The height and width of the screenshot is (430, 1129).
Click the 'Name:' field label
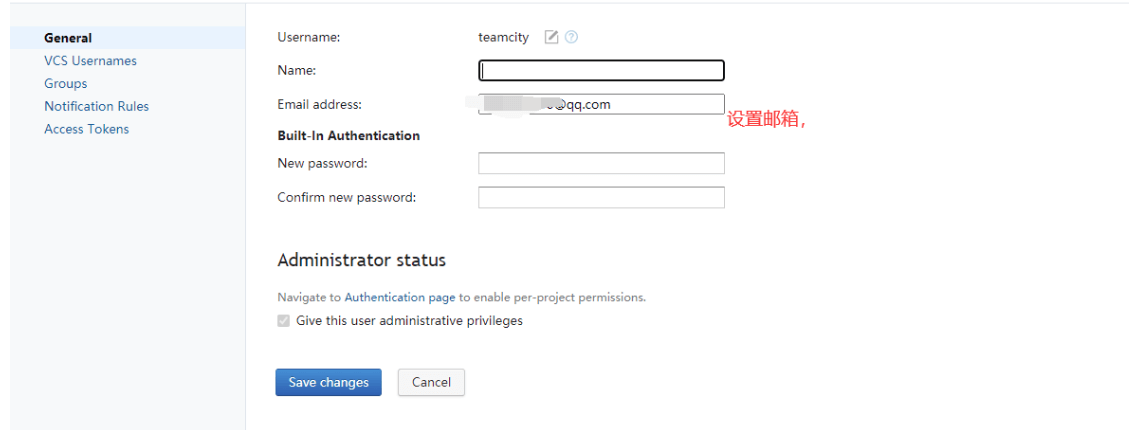297,71
